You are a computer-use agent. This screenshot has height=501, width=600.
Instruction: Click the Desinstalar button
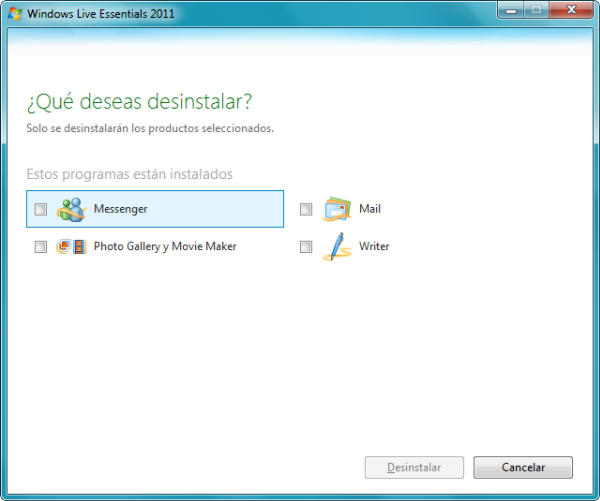coord(414,467)
